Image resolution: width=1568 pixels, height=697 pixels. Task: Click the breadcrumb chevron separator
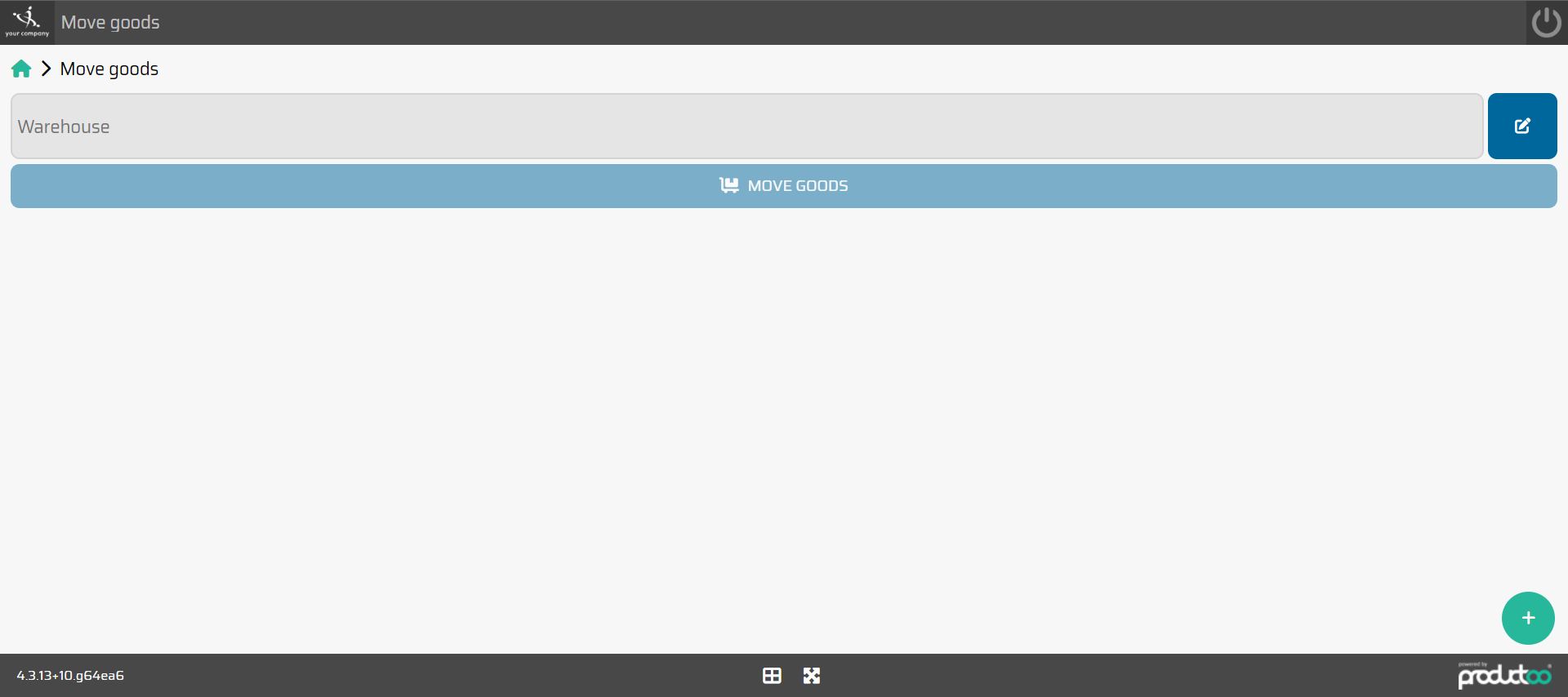(47, 69)
